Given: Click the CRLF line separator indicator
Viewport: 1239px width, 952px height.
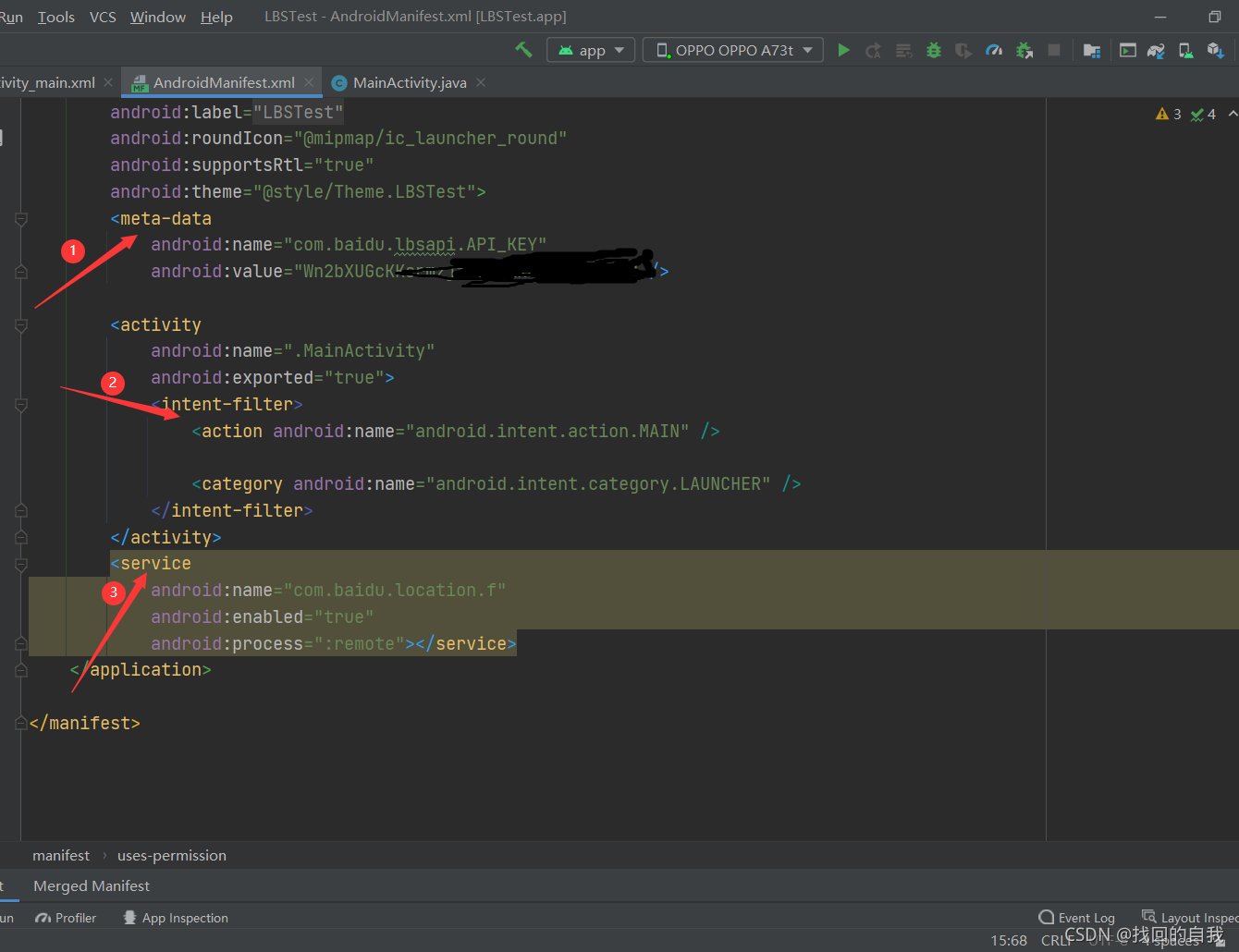Looking at the screenshot, I should (1057, 940).
